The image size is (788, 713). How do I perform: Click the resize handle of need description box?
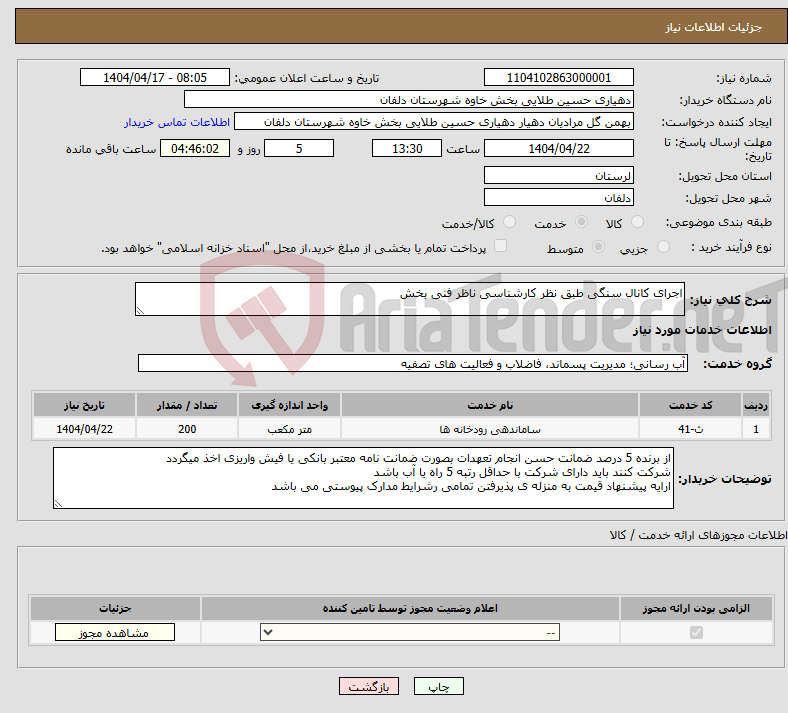(x=141, y=311)
